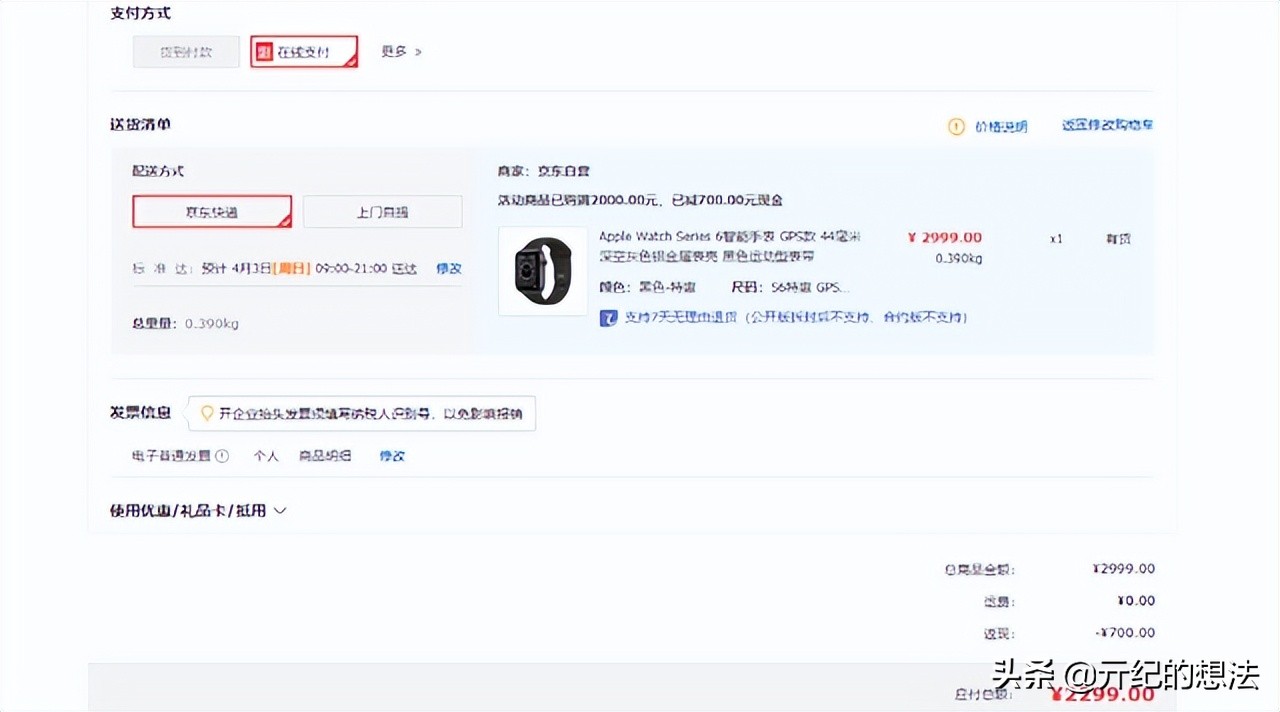Expand 更多 payment methods
1280x712 pixels.
pyautogui.click(x=401, y=51)
